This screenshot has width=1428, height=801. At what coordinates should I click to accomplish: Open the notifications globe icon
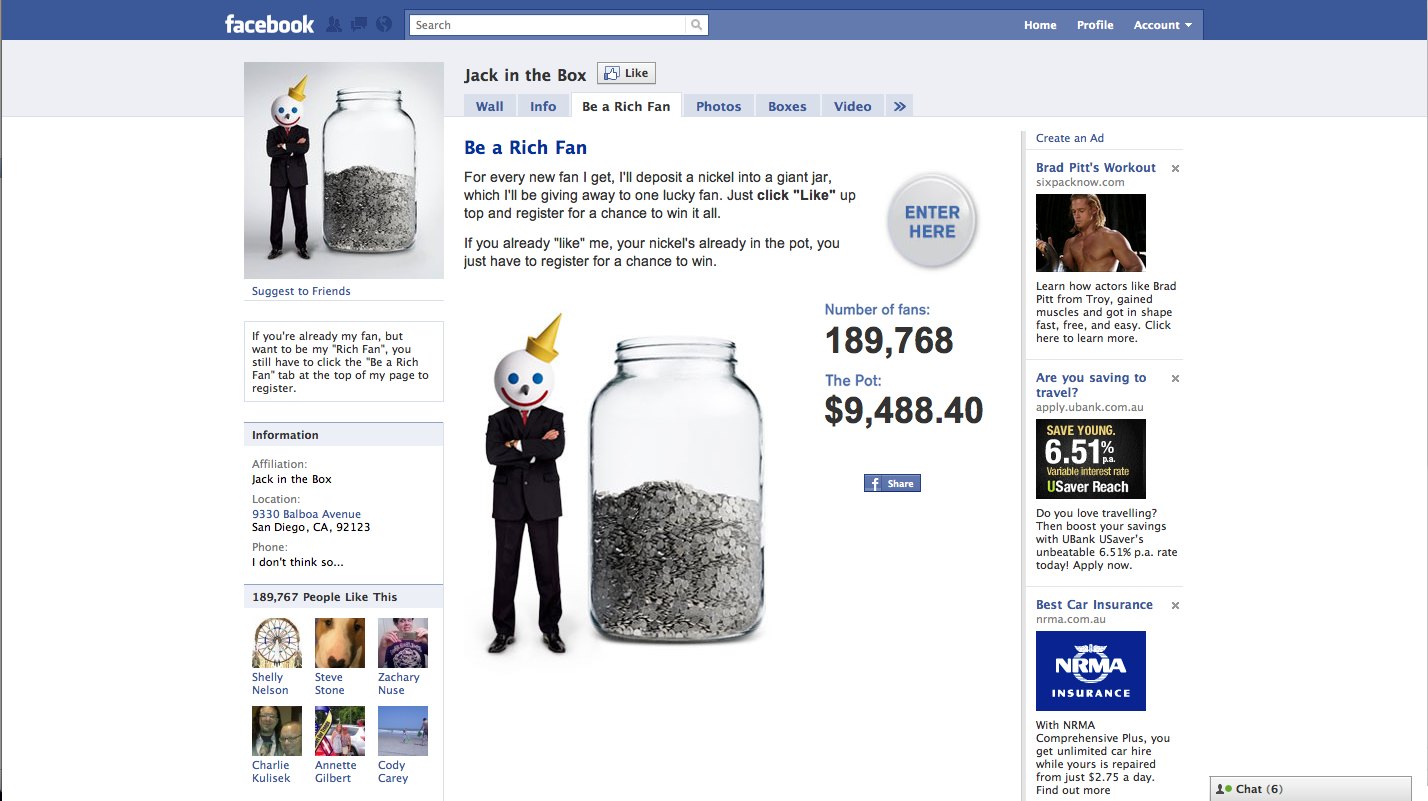tap(384, 25)
